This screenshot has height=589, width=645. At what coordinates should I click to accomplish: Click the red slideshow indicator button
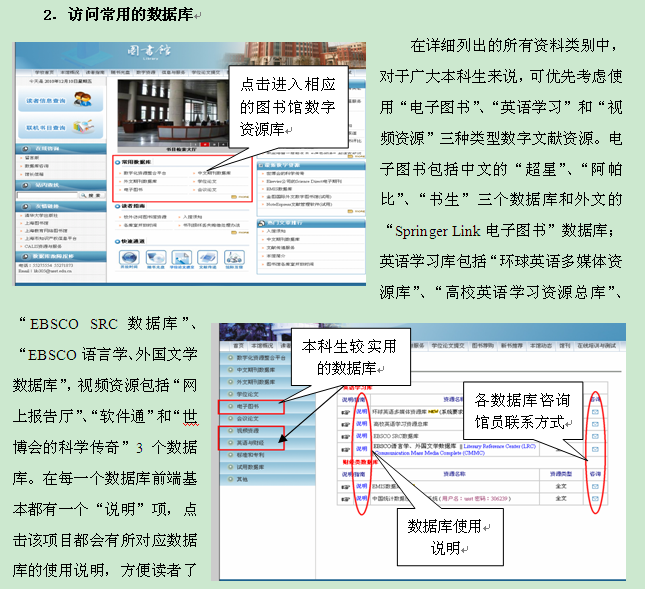205,144
